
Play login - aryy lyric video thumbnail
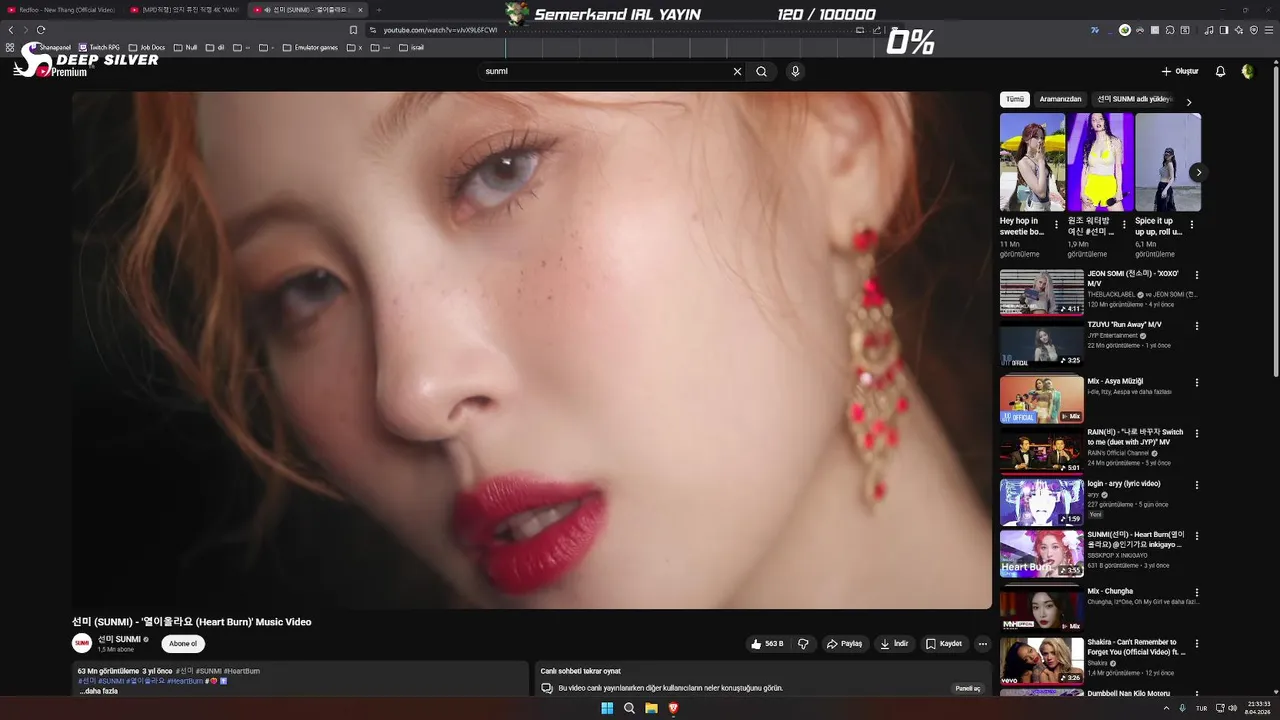[x=1042, y=502]
